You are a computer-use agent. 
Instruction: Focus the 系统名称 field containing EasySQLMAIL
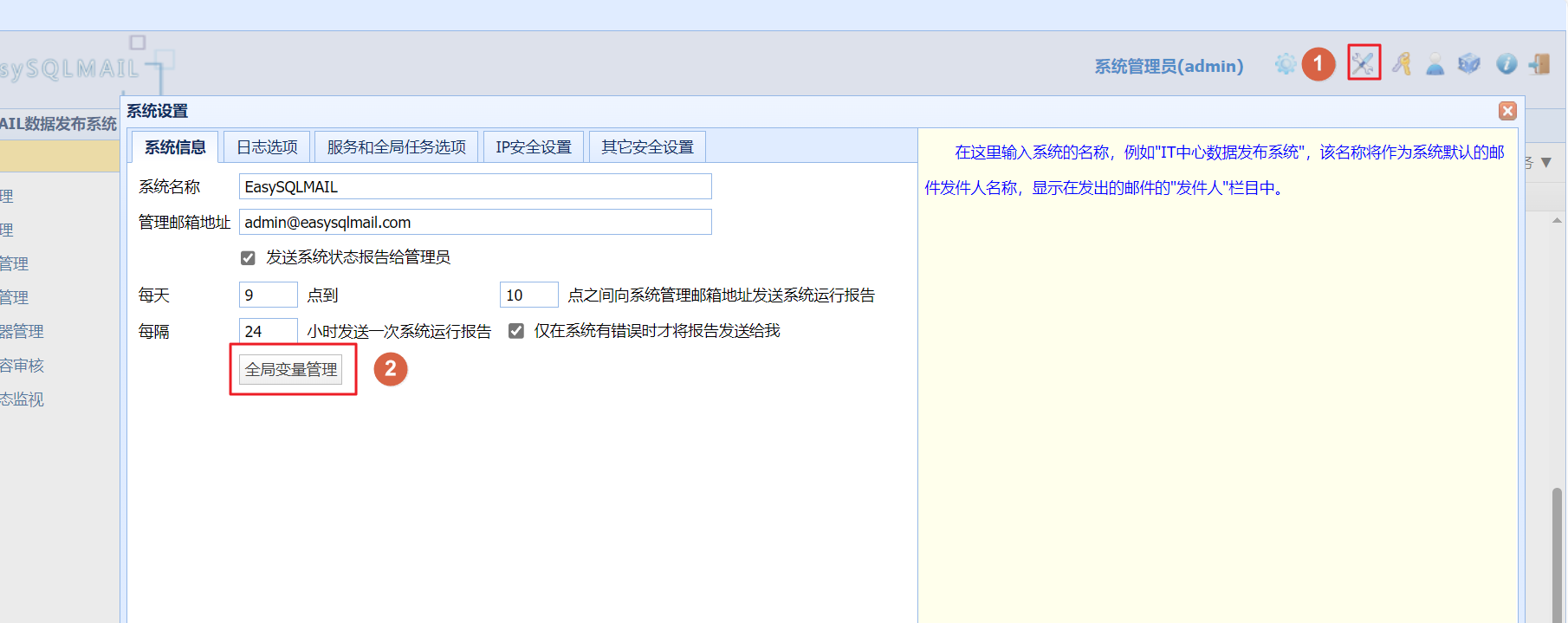coord(476,186)
